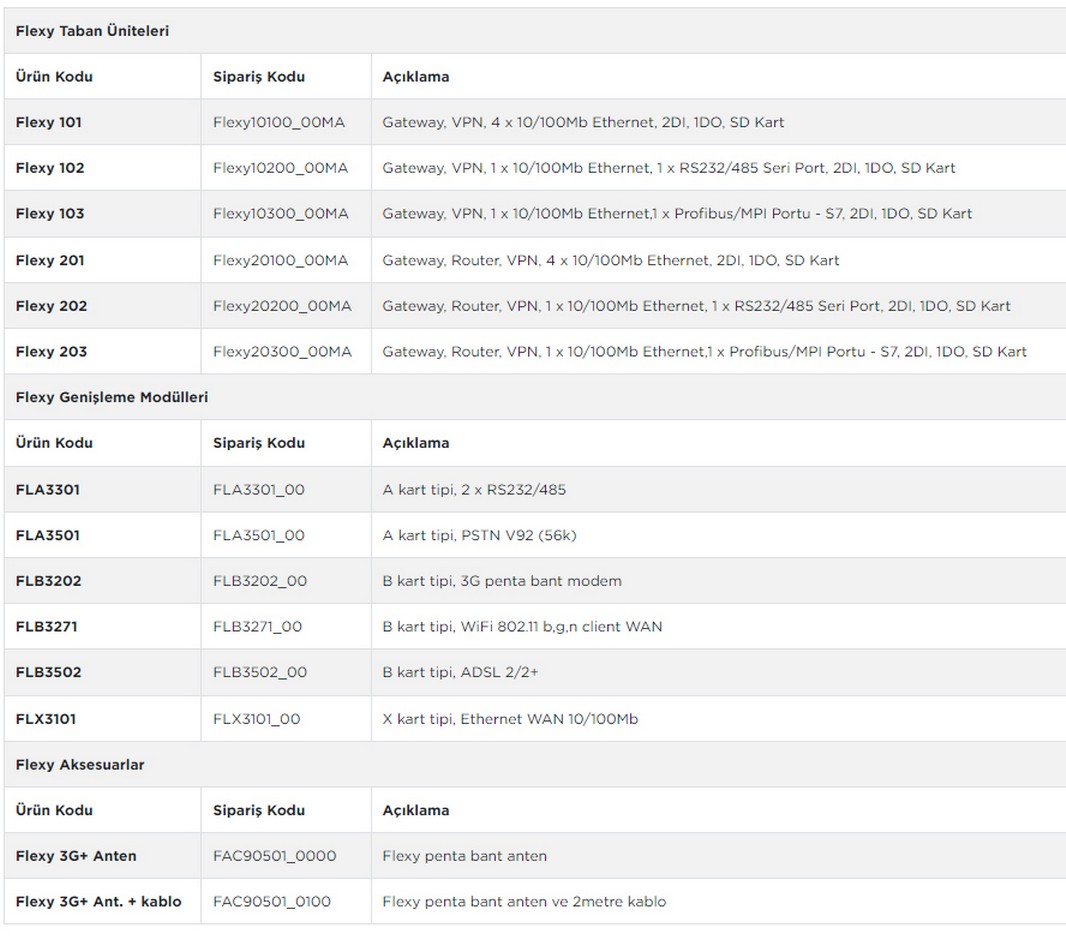Click order code 'Flexy10100_00MA'
This screenshot has width=1066, height=939.
point(279,122)
